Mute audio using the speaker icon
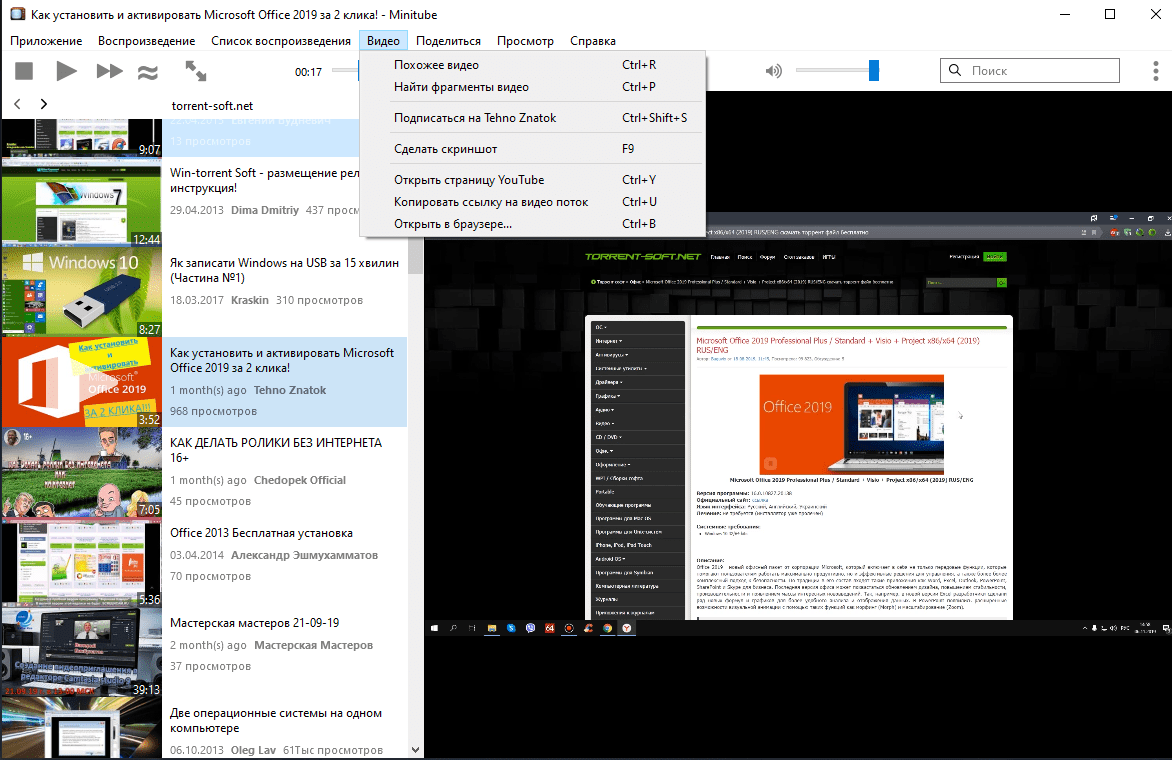 [774, 71]
